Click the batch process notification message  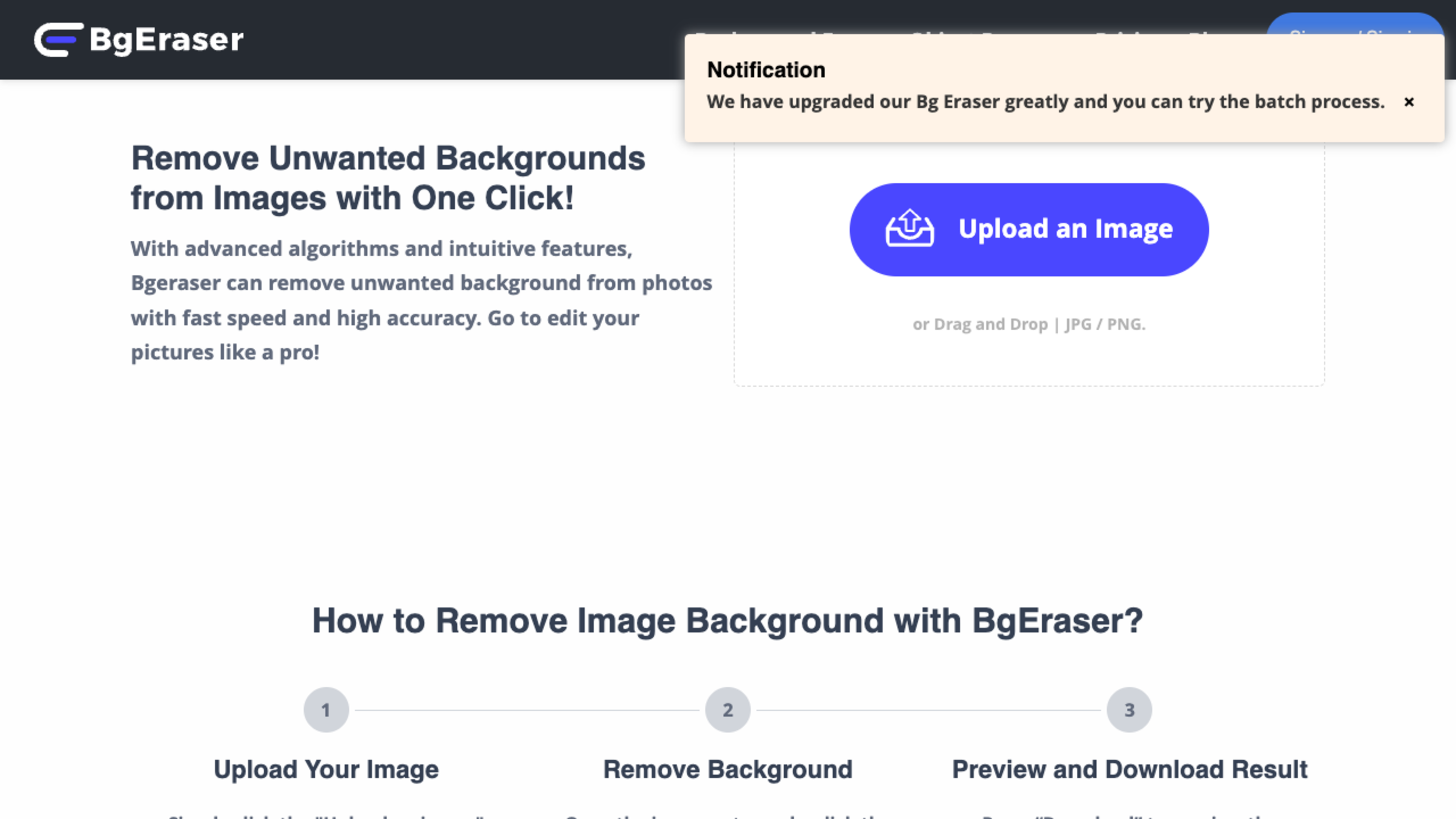pos(1045,102)
